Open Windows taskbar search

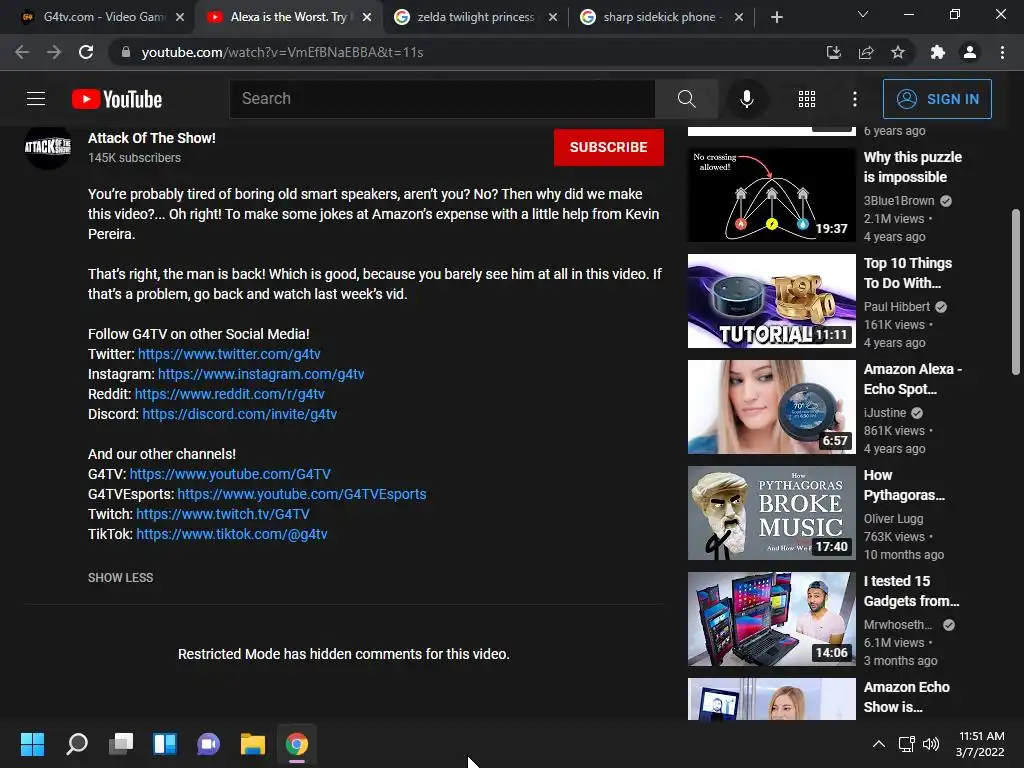point(77,744)
